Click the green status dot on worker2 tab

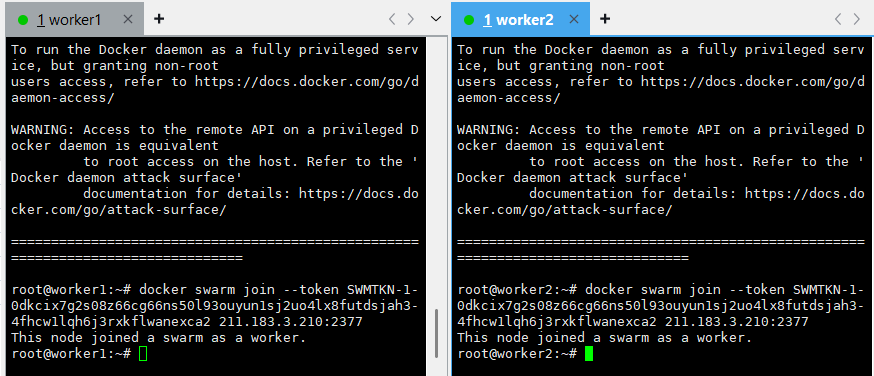469,20
